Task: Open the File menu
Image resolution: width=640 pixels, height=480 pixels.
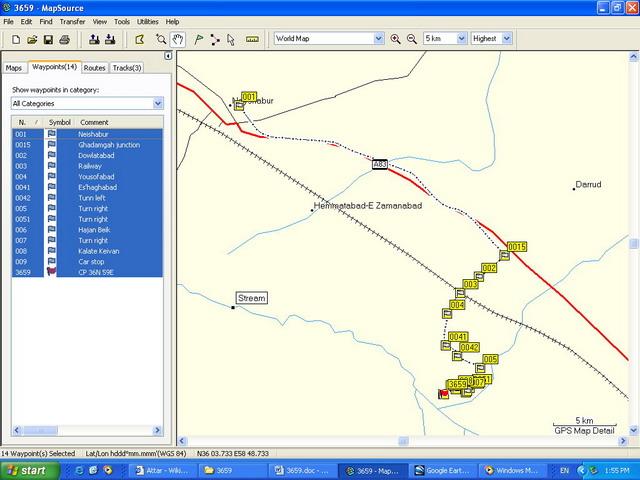Action: coord(8,22)
